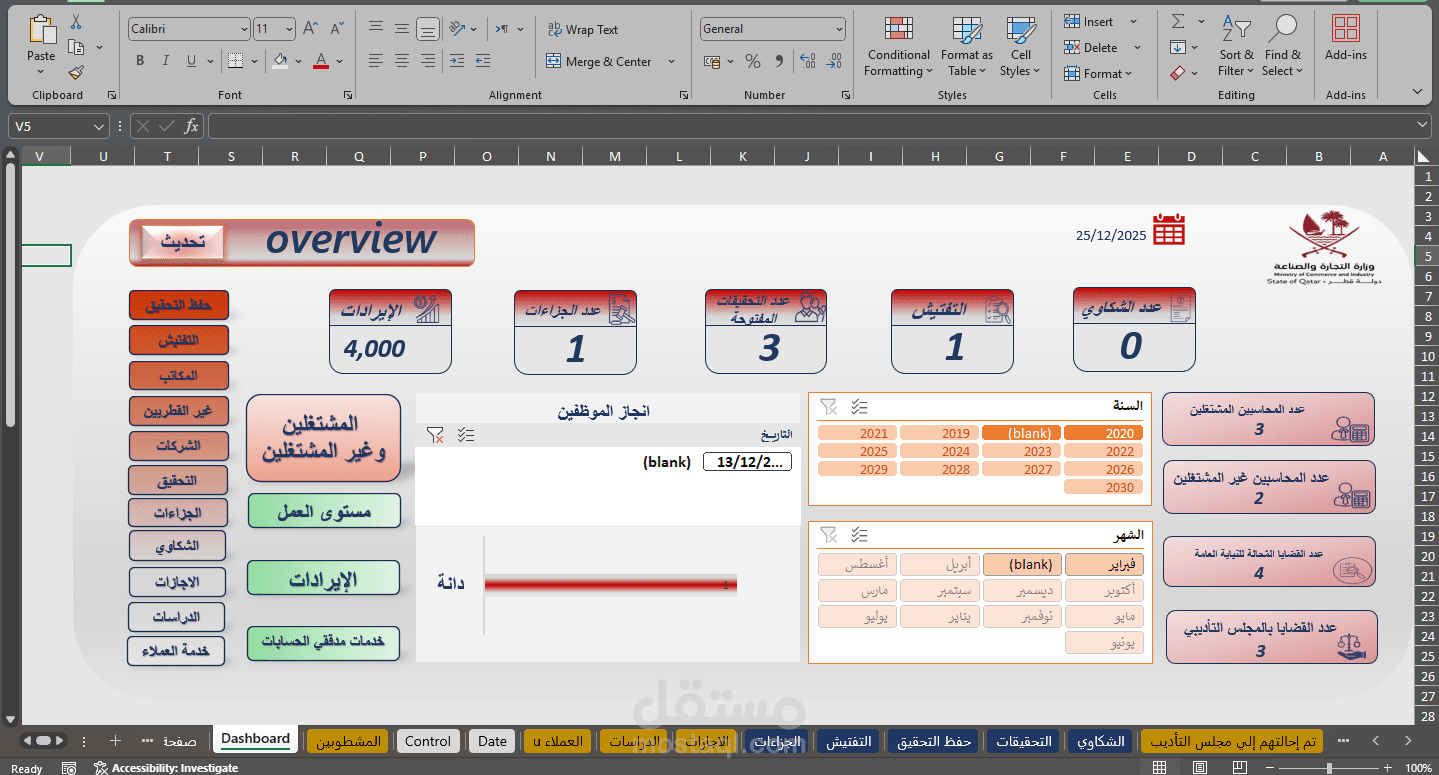The height and width of the screenshot is (775, 1439).
Task: Clear the filter on the السنة slicer
Action: pyautogui.click(x=828, y=407)
